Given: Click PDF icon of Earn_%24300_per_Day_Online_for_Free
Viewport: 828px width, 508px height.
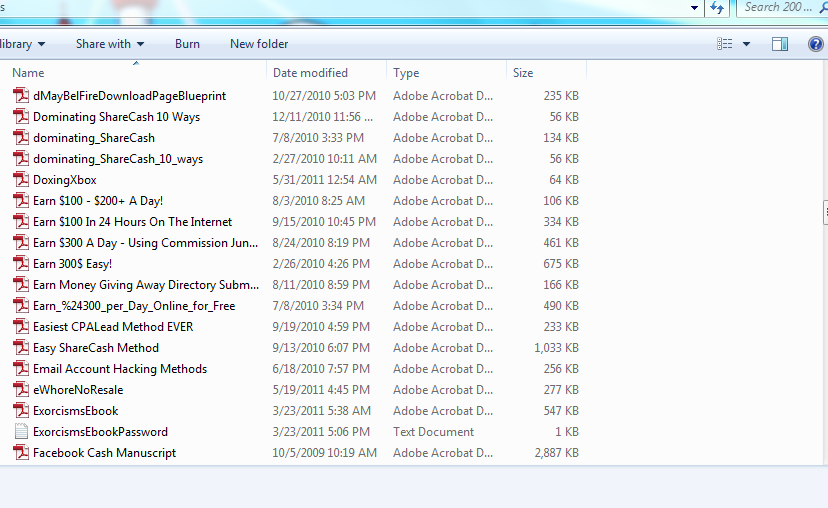Looking at the screenshot, I should coord(21,306).
